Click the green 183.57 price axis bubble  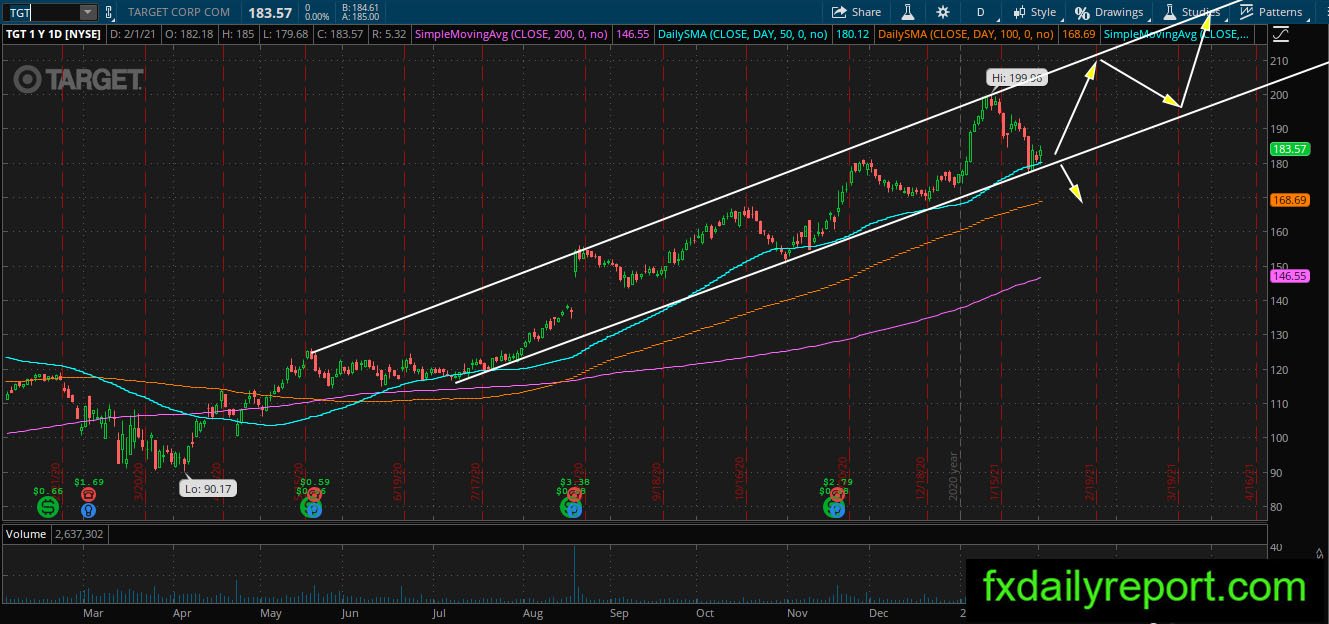point(1288,149)
